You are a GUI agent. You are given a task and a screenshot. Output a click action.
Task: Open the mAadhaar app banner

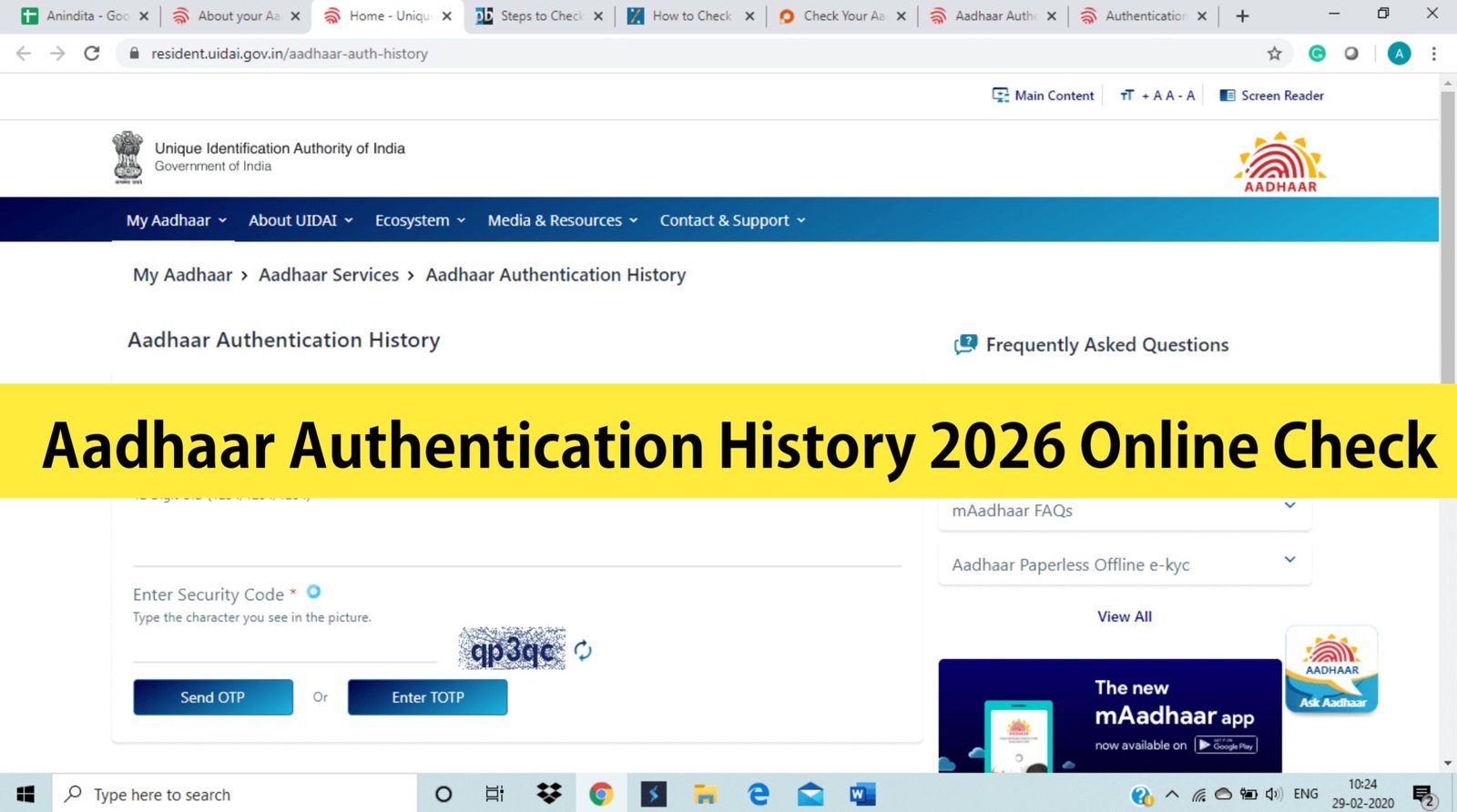[1110, 716]
